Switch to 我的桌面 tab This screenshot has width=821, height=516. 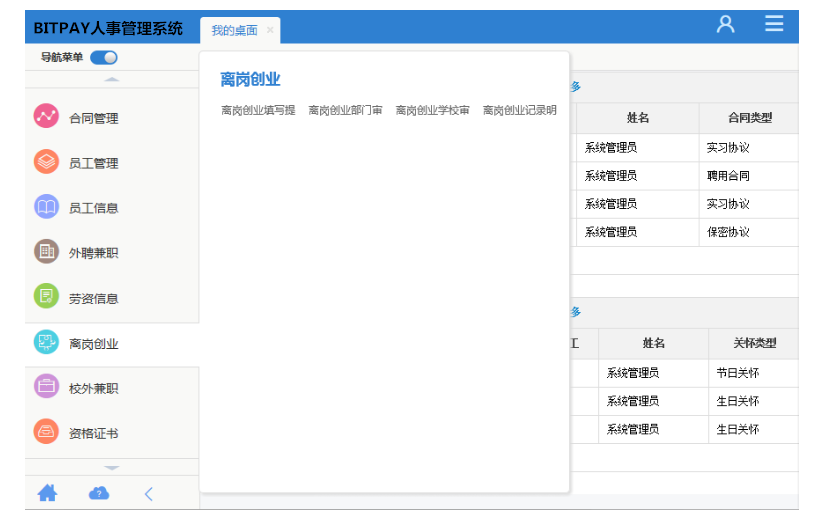click(234, 30)
